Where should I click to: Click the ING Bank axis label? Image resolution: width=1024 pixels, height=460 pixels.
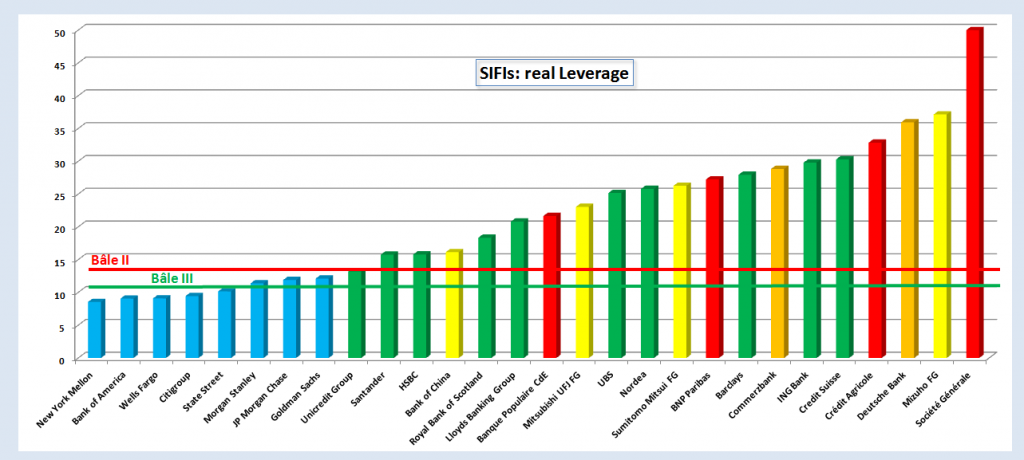[x=795, y=389]
